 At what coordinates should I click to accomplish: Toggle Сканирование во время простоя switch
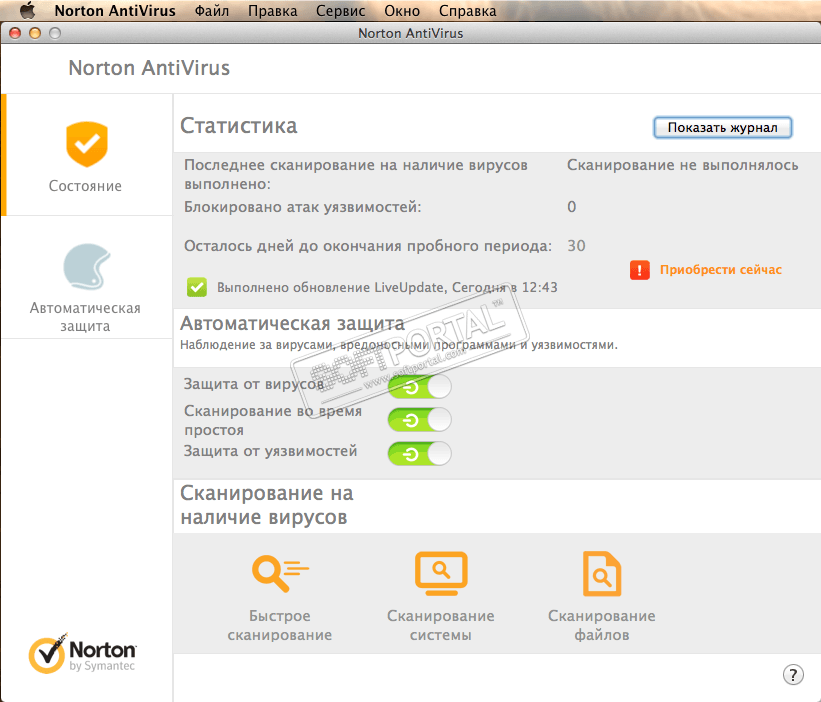(419, 420)
